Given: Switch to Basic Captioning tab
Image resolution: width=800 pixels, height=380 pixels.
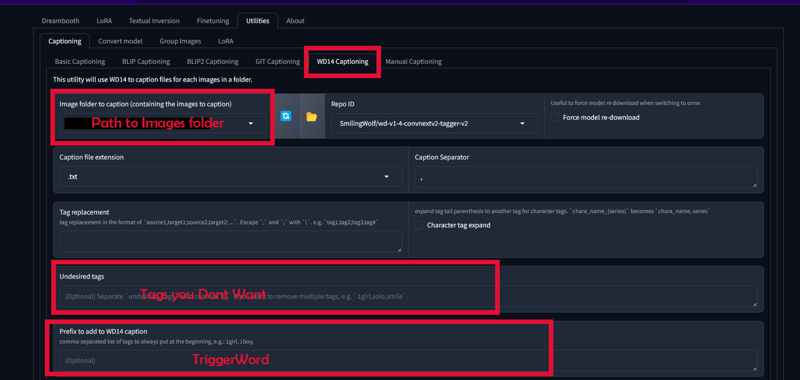Looking at the screenshot, I should 80,61.
